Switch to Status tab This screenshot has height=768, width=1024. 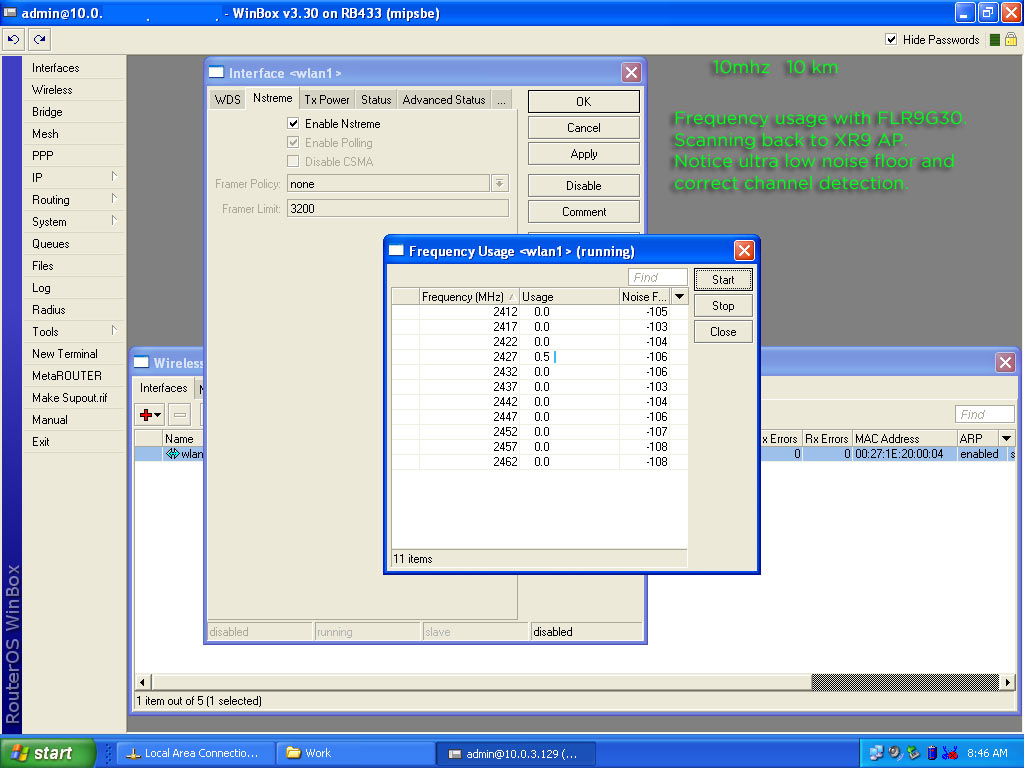(x=376, y=100)
